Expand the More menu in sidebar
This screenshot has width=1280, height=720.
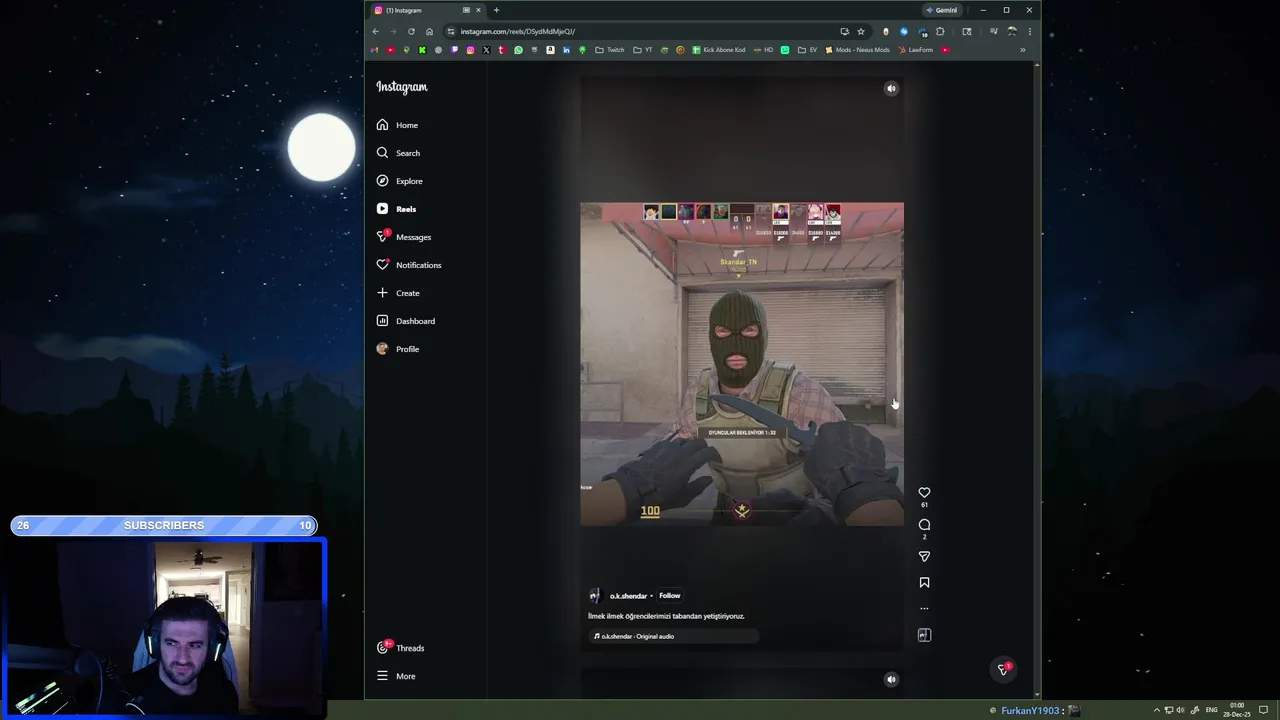click(x=396, y=676)
